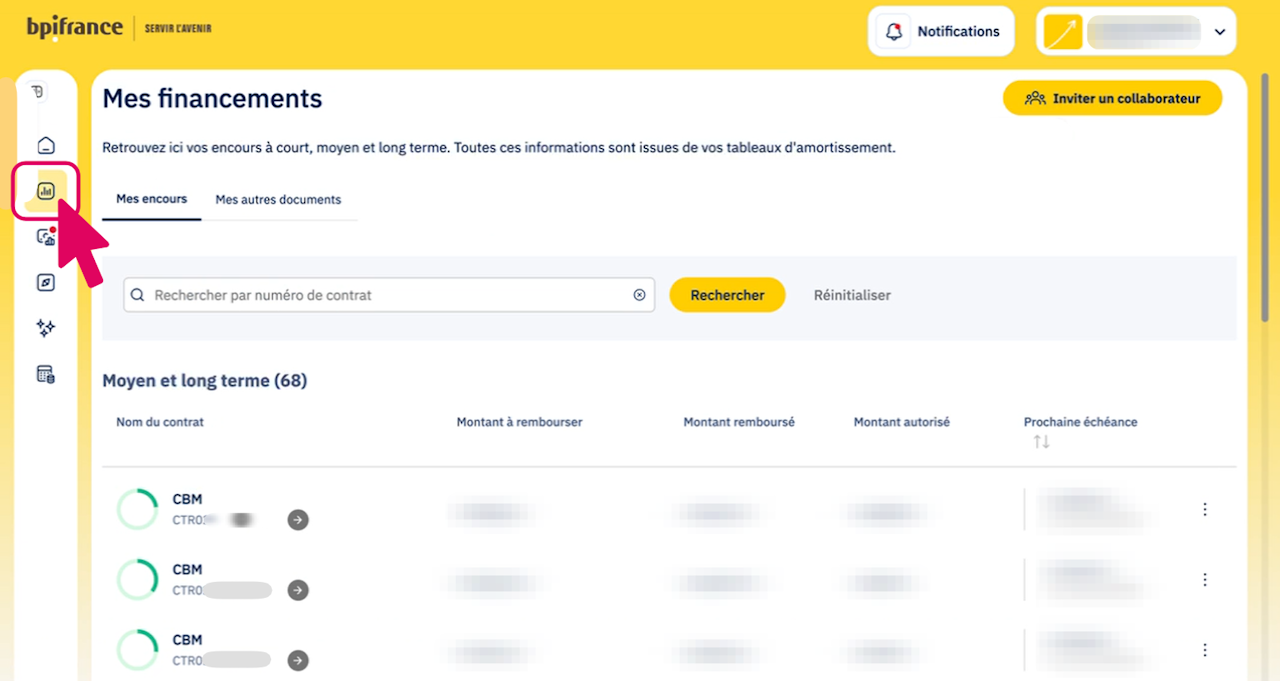Open the options menu for second contract
The width and height of the screenshot is (1280, 681).
1204,579
